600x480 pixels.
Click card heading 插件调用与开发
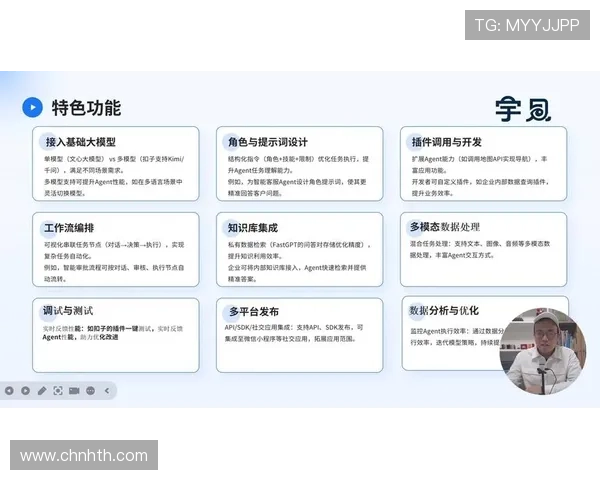click(x=447, y=142)
